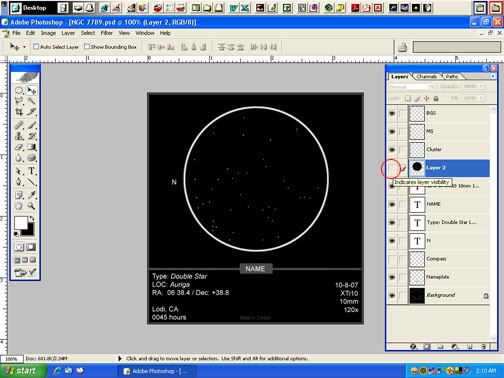Screen dimensions: 504x378
Task: Open the Fill slider arrow
Action: coord(481,98)
